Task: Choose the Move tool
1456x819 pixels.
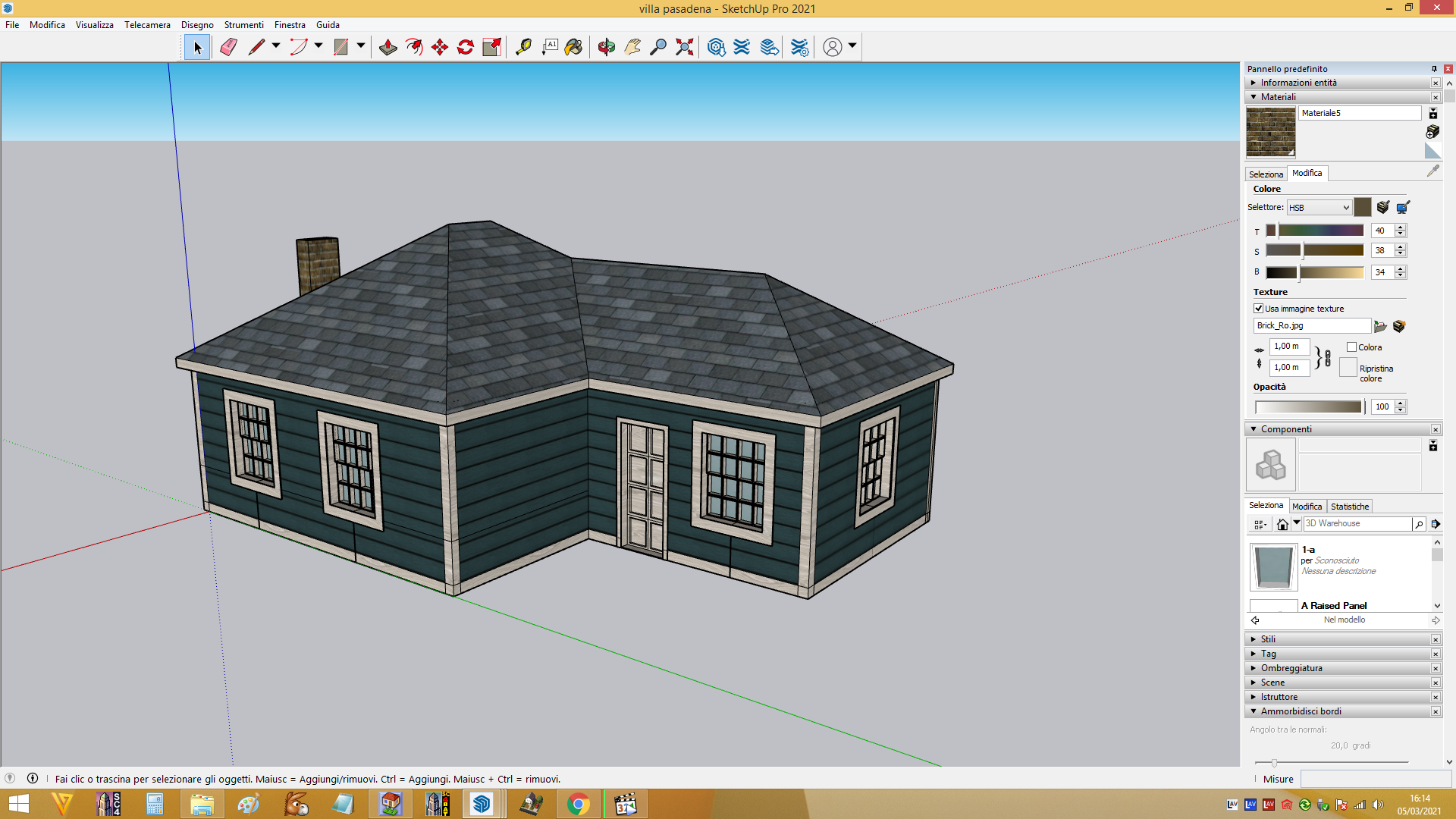Action: pos(440,47)
